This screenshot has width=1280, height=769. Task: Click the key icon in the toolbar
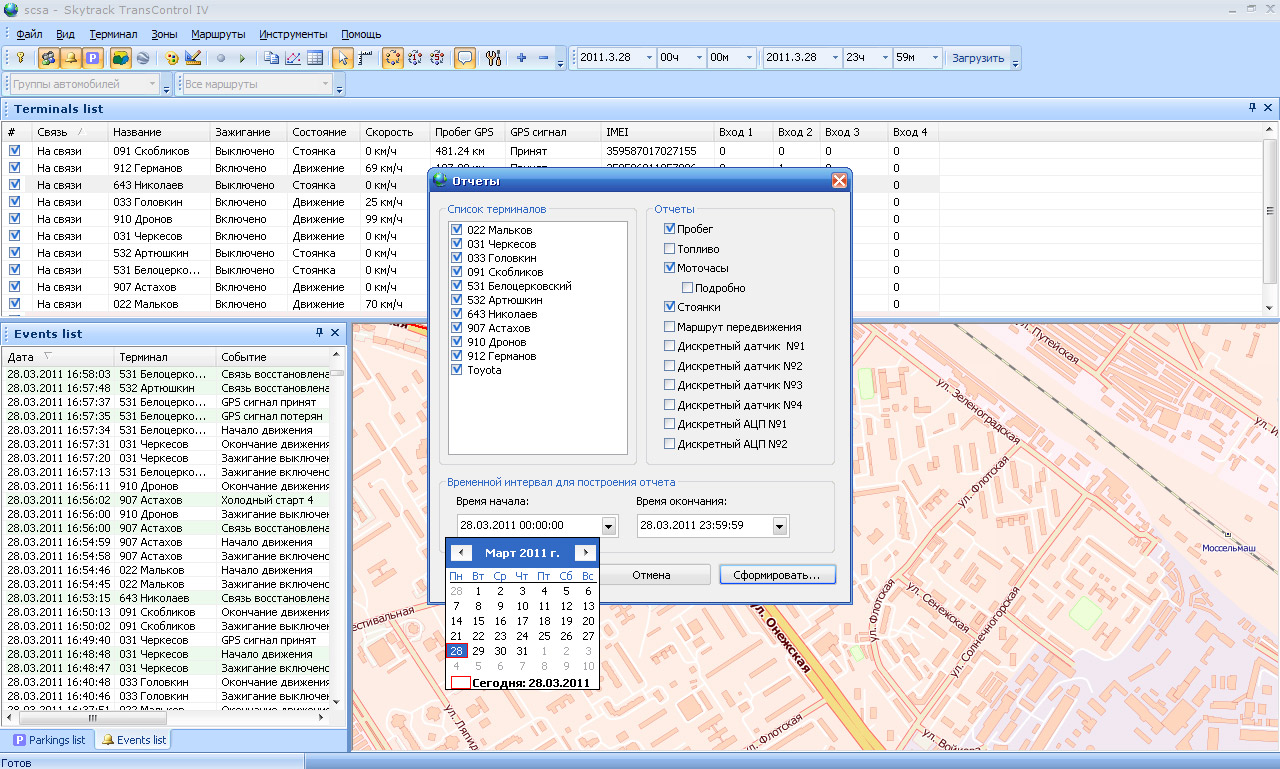pos(19,58)
